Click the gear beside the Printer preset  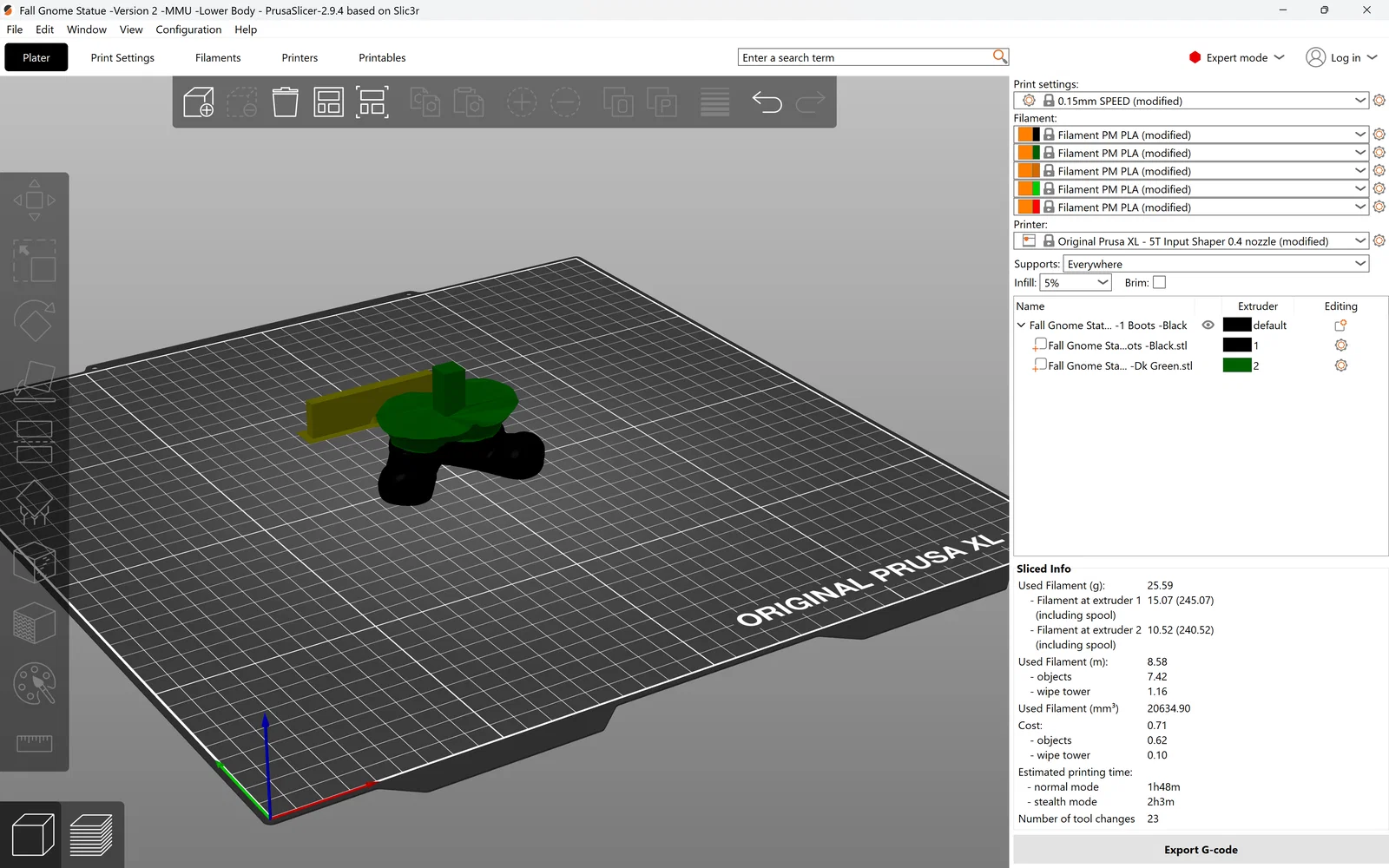click(x=1379, y=240)
